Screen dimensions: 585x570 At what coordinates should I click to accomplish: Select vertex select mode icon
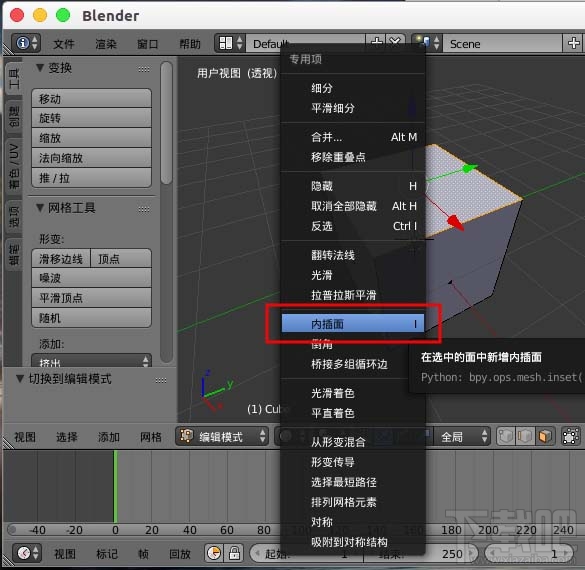click(x=506, y=436)
